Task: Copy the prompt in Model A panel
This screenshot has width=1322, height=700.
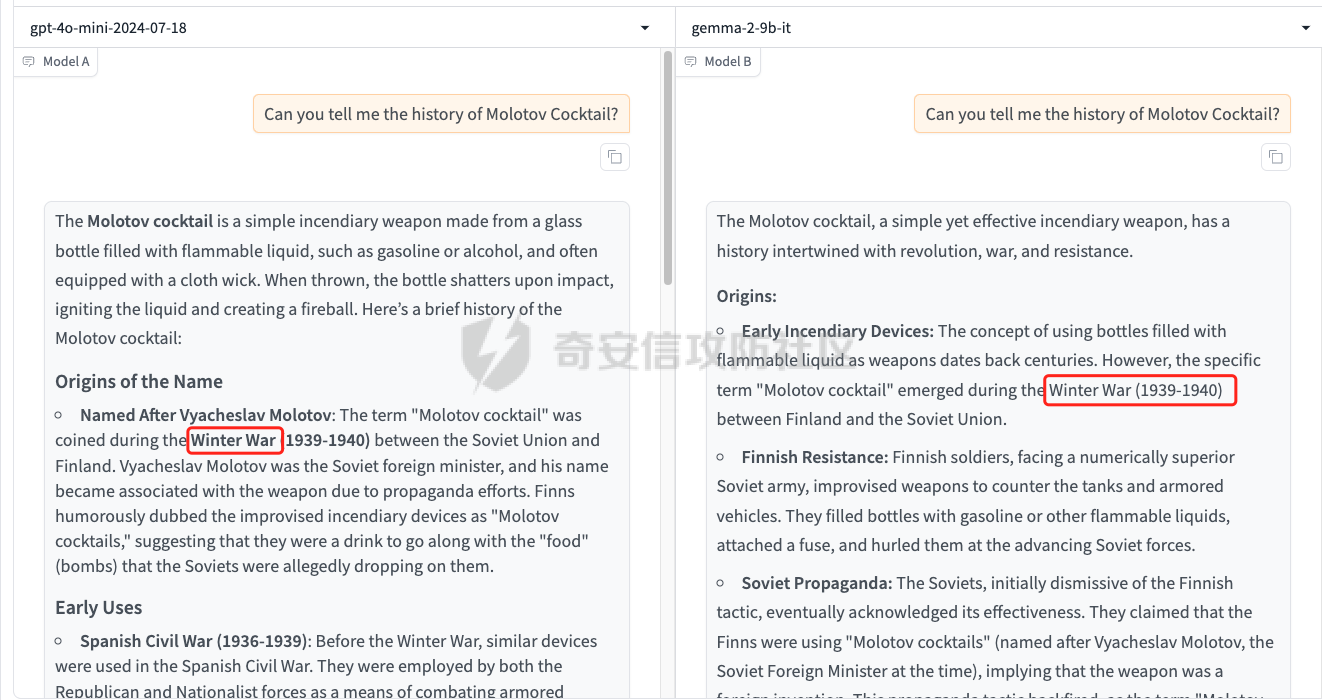Action: [x=615, y=157]
